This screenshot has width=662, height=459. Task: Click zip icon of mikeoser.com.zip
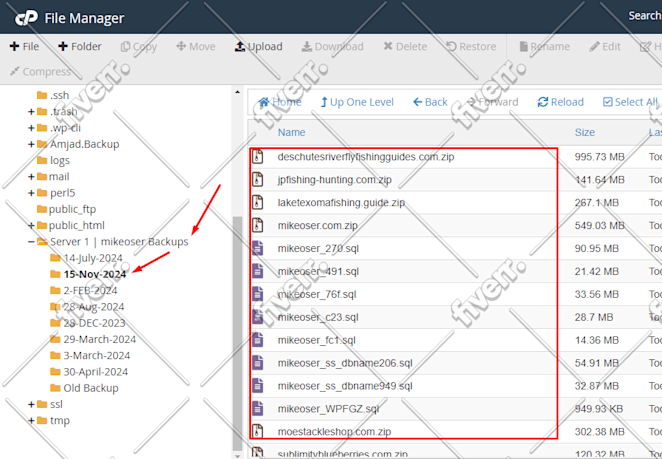coord(258,225)
